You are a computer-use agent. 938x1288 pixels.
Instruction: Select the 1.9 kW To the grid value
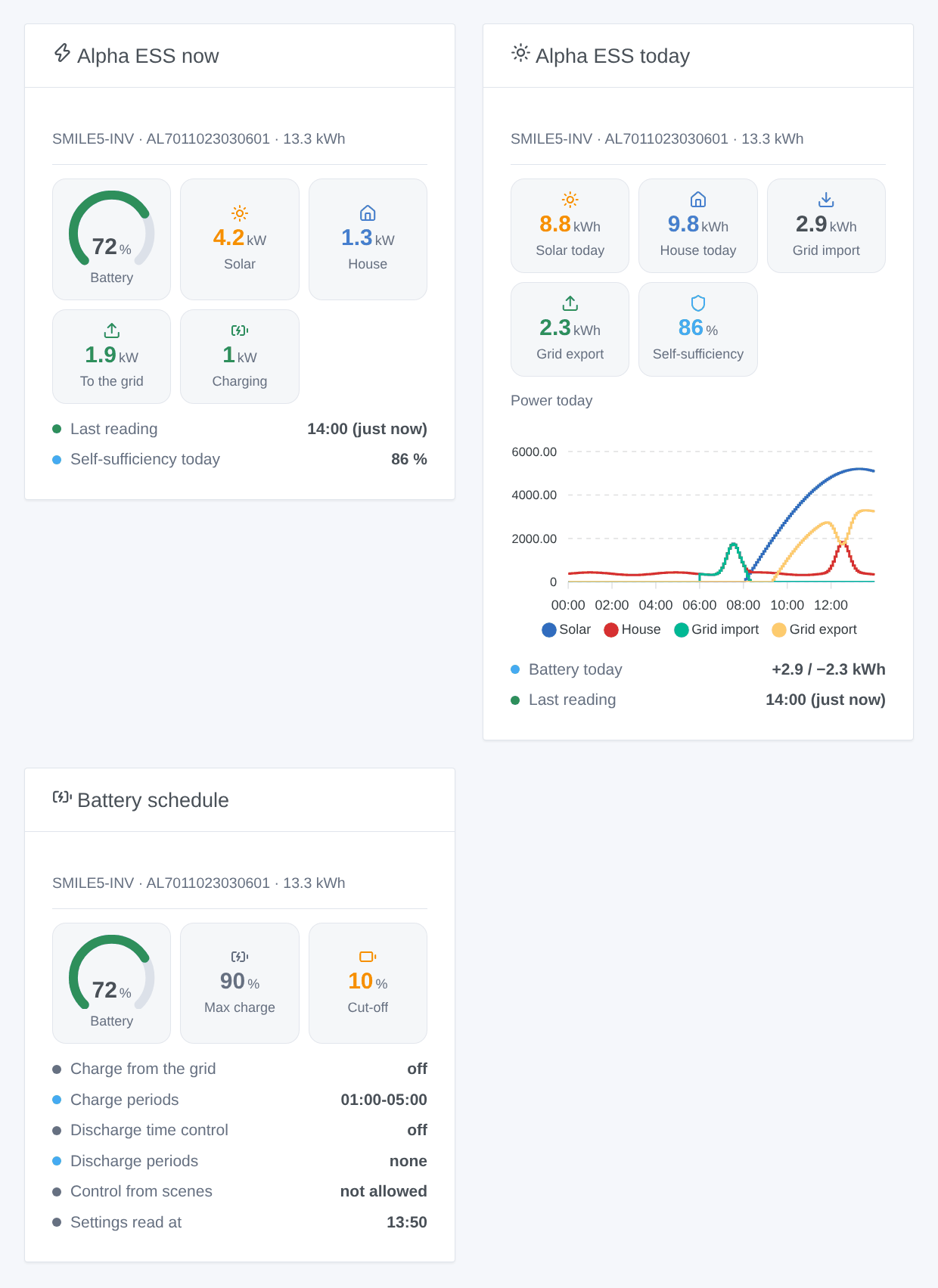[112, 355]
